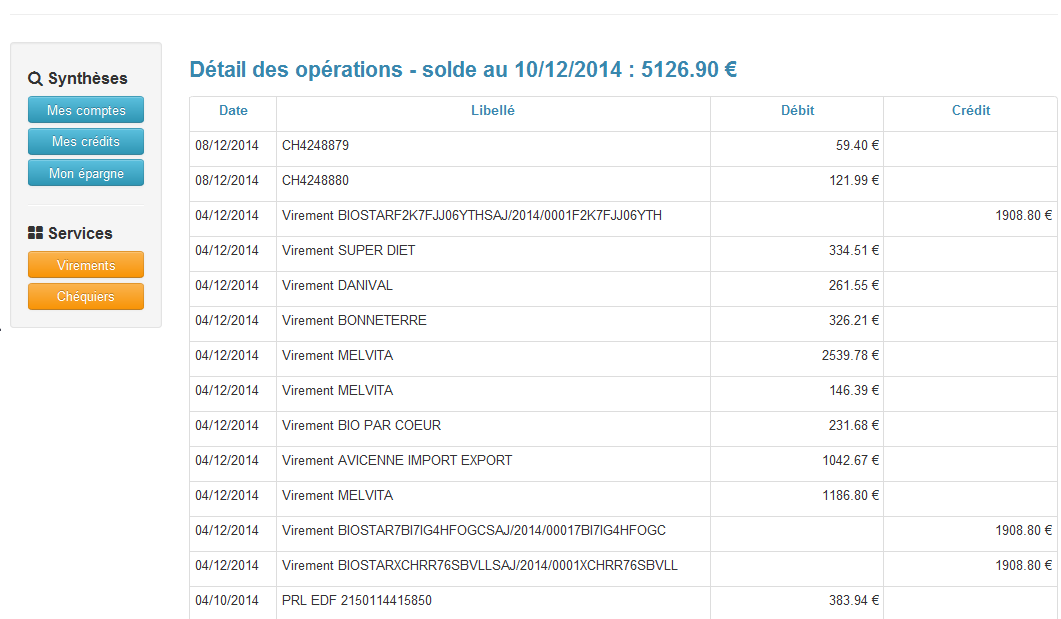Select the CH4248879 row label
Image resolution: width=1061 pixels, height=619 pixels.
click(315, 145)
